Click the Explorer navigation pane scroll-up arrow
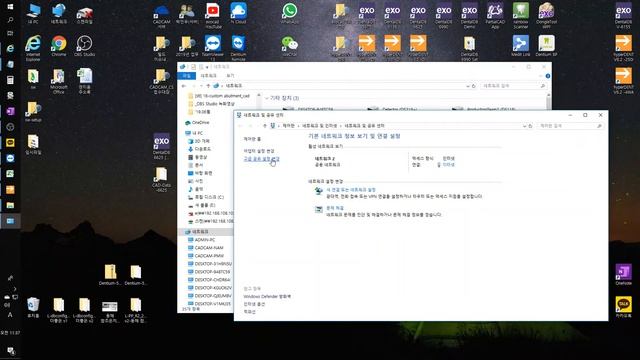The image size is (640, 360). 258,96
